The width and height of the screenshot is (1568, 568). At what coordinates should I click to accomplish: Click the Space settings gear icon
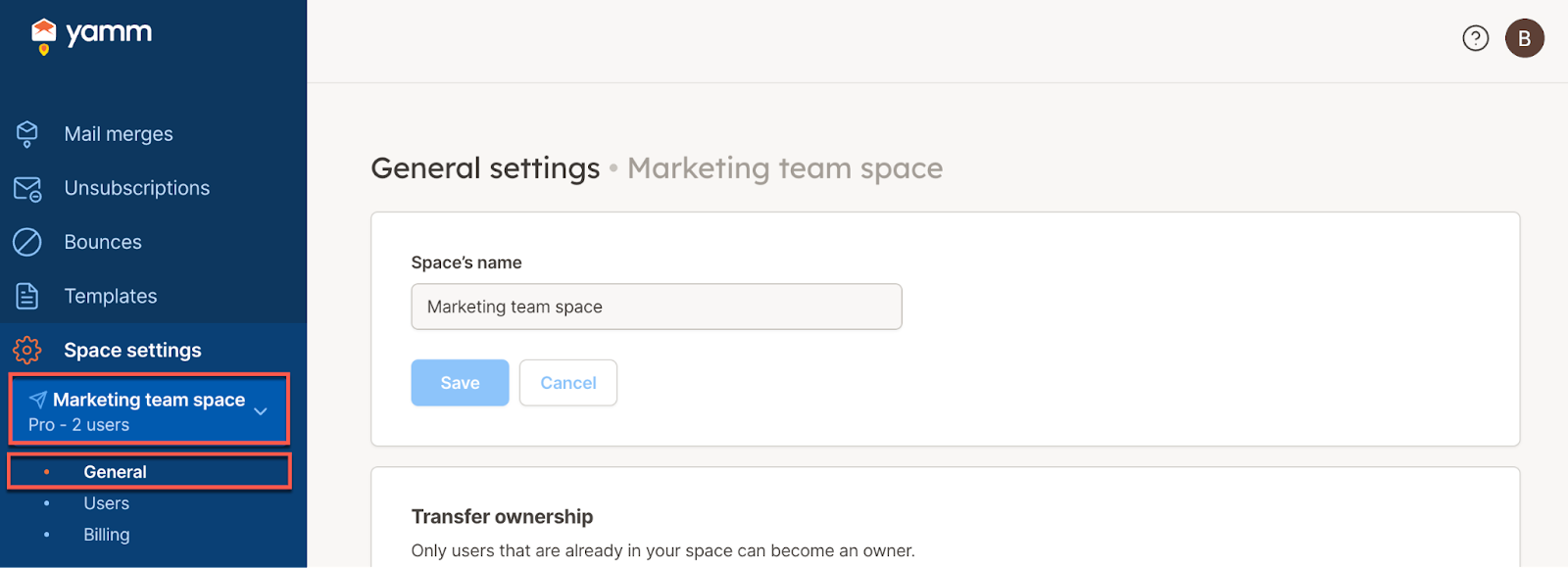27,350
